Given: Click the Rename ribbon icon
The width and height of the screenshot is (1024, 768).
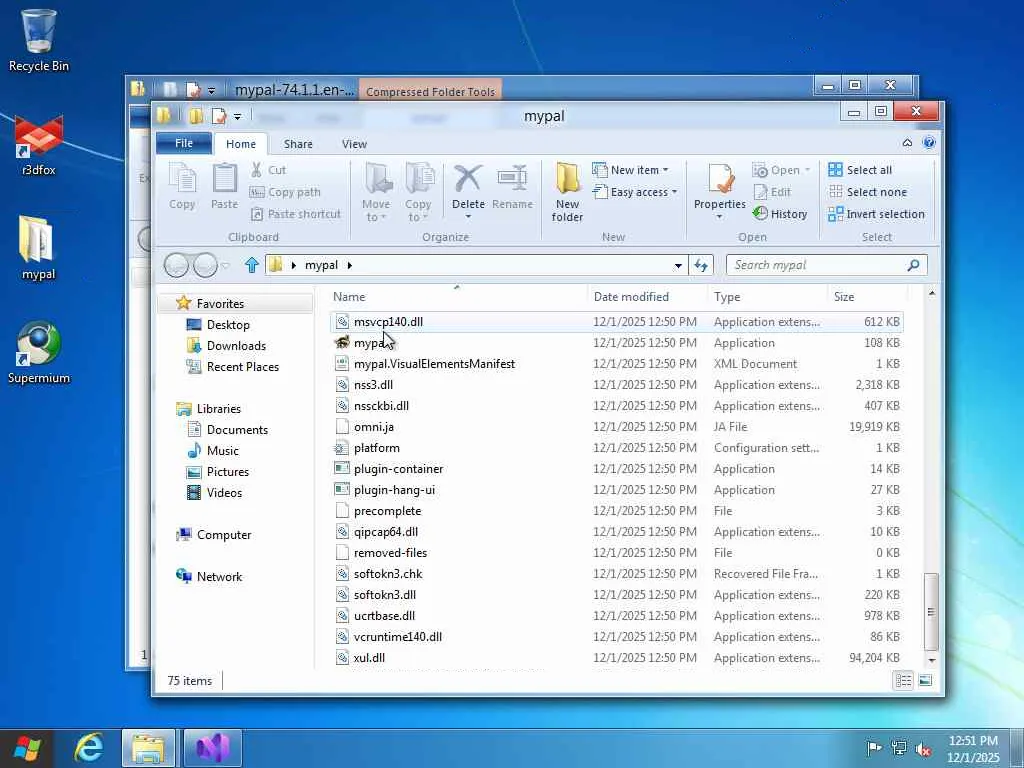Looking at the screenshot, I should click(512, 178).
